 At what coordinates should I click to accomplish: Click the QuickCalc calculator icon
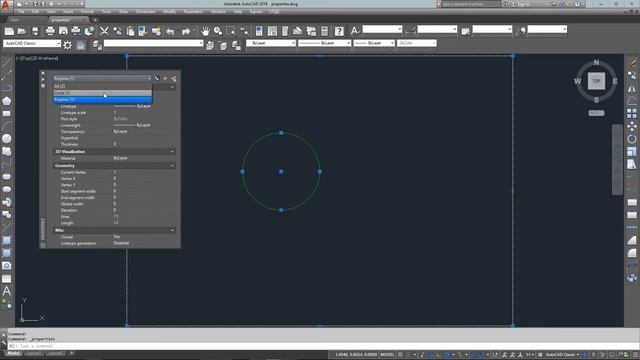tap(324, 31)
